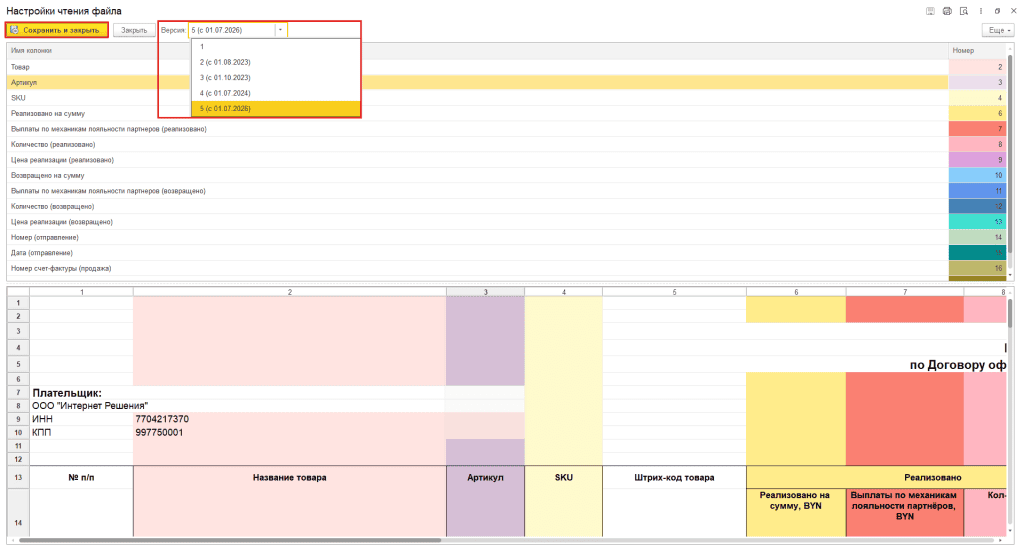
Task: Choose version 2 (с 01.08.2023) in list
Action: 276,62
